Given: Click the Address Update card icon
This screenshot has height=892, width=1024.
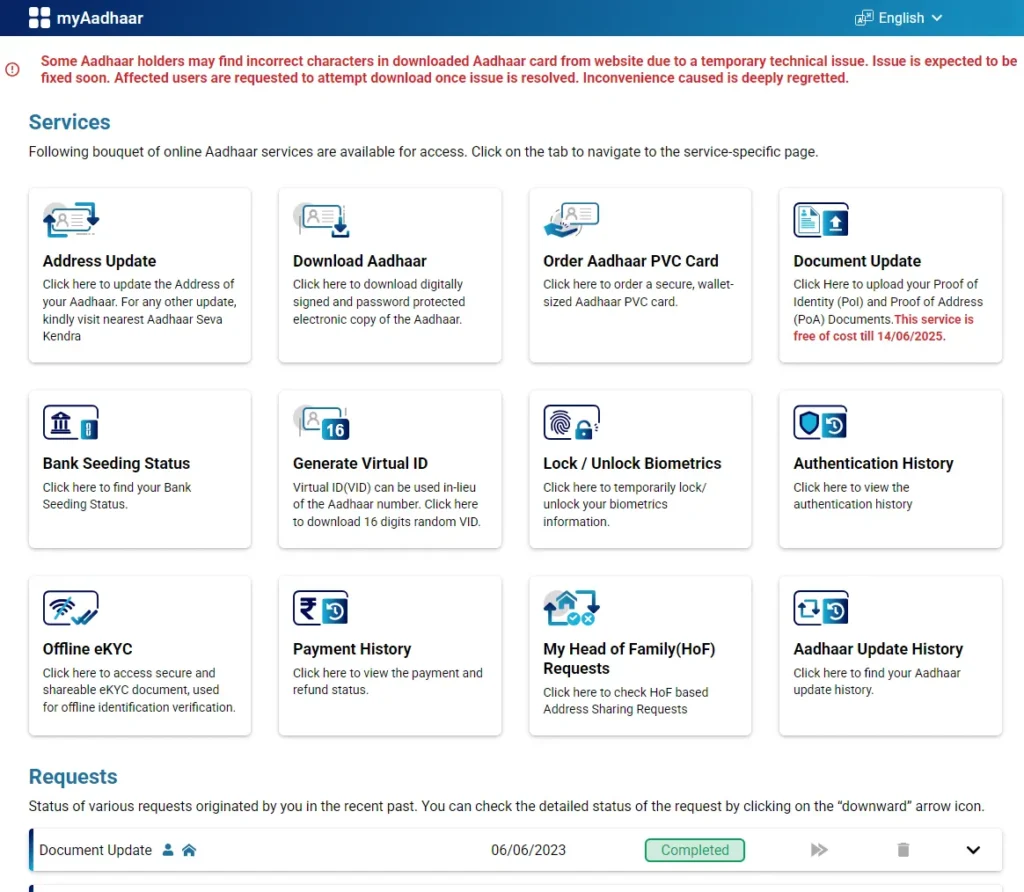Looking at the screenshot, I should coord(71,220).
